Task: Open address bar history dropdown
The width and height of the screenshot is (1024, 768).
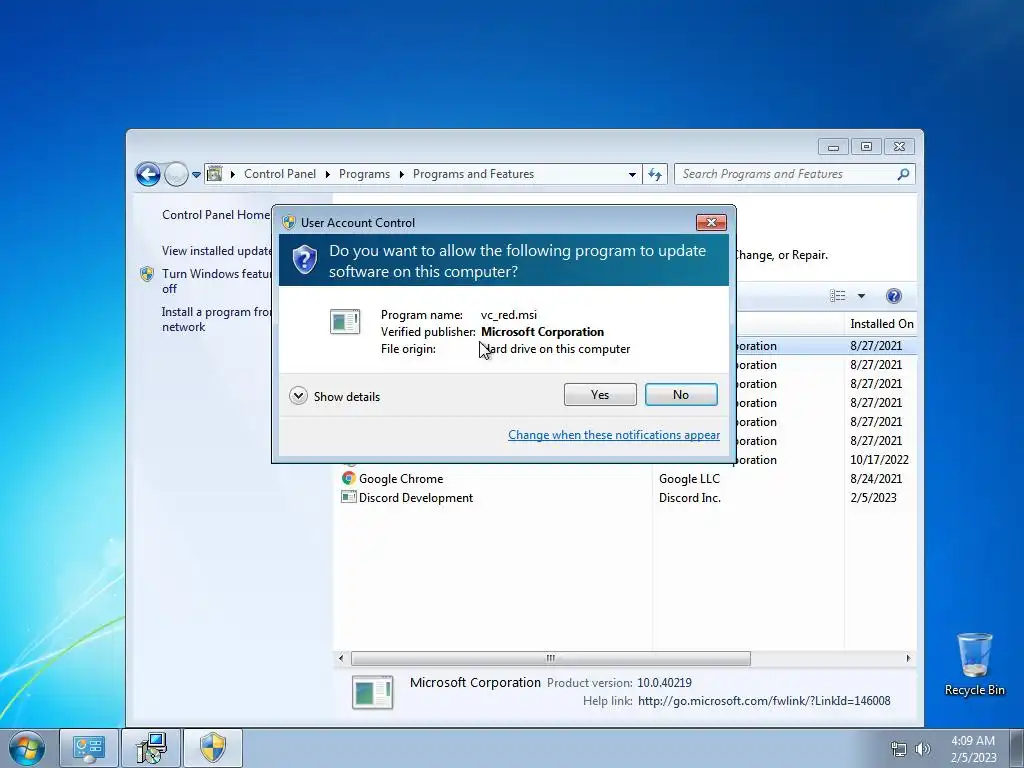Action: (632, 174)
